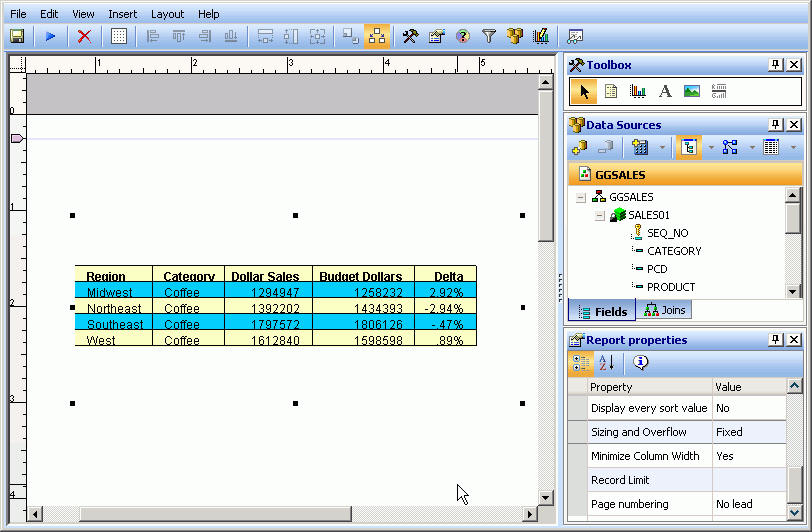Open dropdown arrow next to calculator icon
812x532 pixels.
662,148
